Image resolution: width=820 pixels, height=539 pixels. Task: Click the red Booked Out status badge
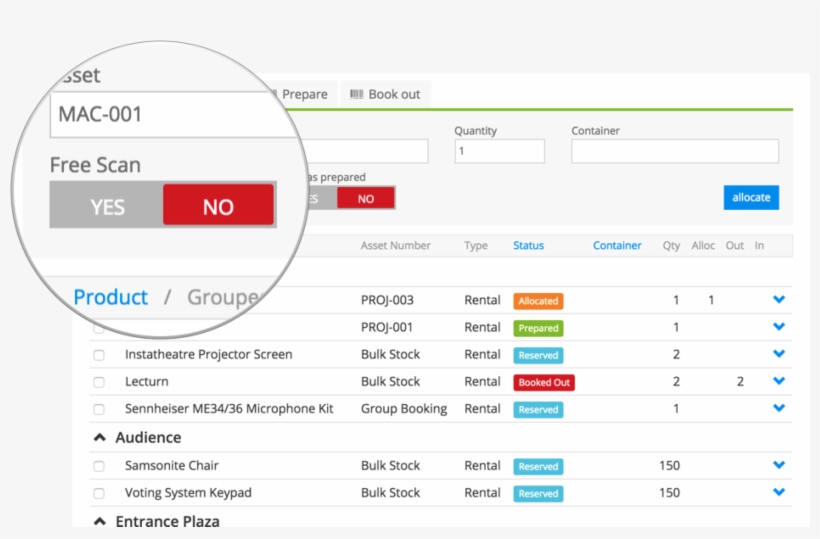pyautogui.click(x=544, y=383)
